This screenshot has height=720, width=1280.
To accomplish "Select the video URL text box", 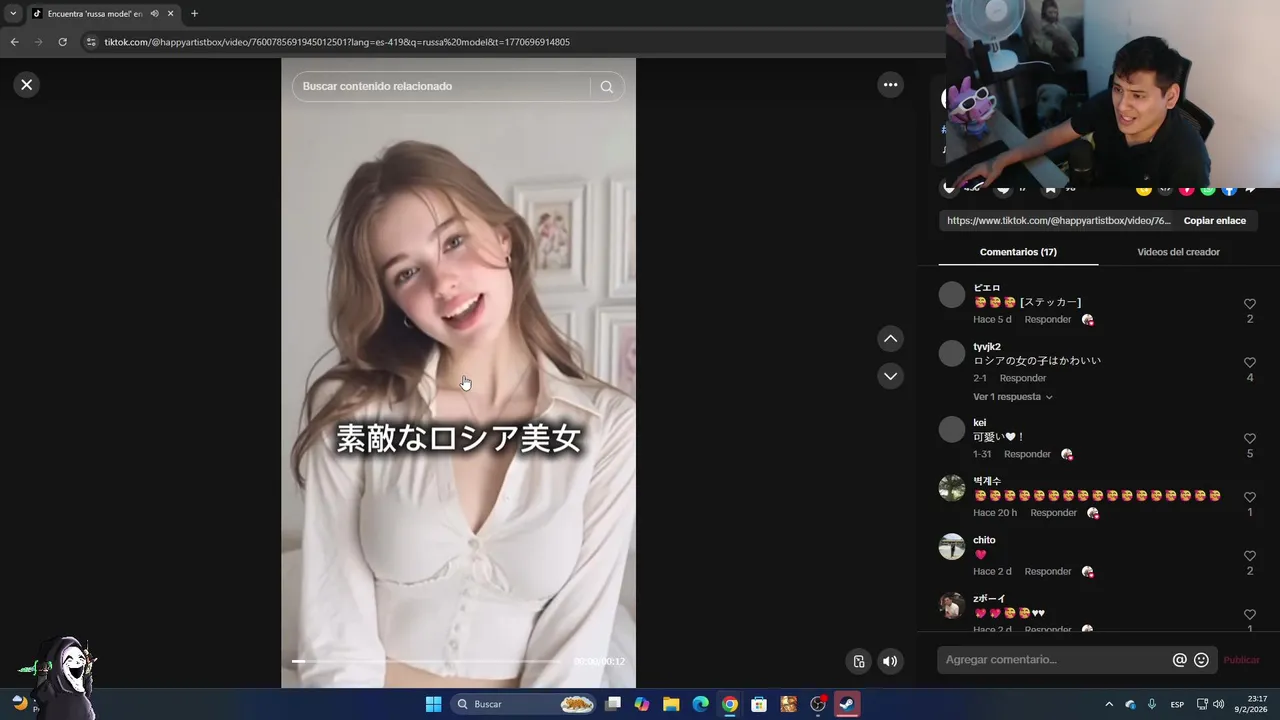I will 1057,221.
